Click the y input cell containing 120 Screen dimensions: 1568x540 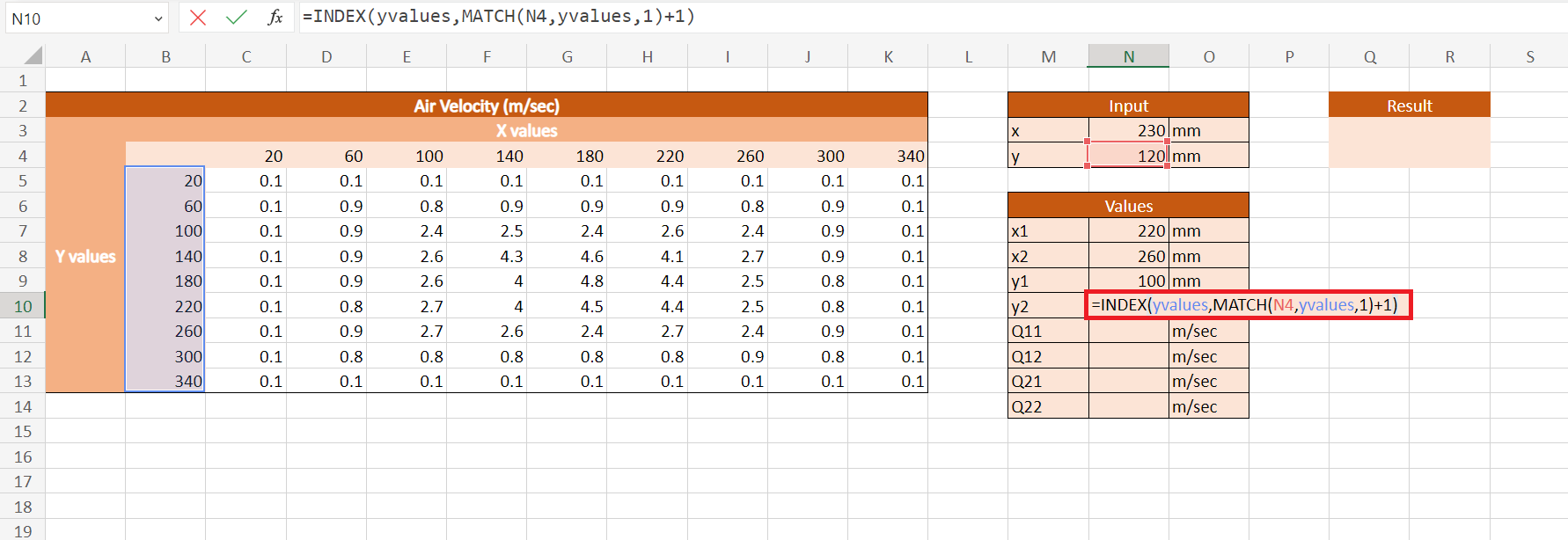point(1128,156)
